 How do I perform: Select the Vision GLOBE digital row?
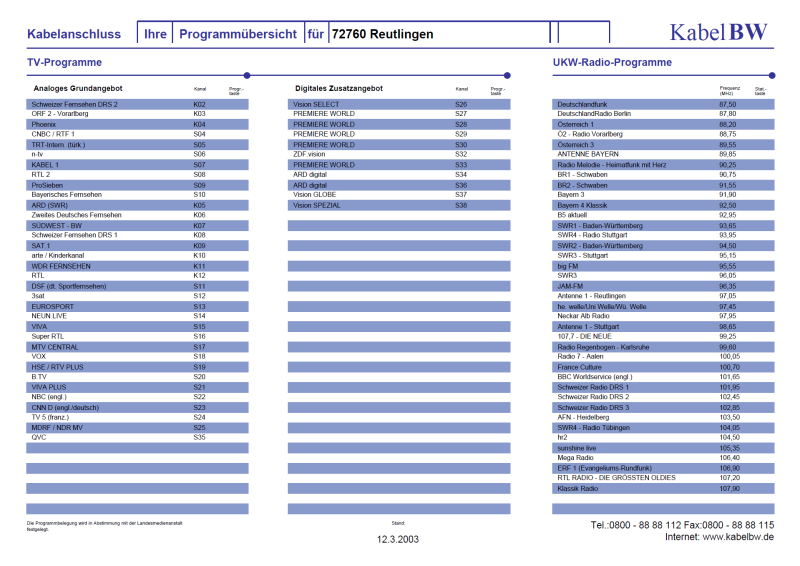click(399, 195)
